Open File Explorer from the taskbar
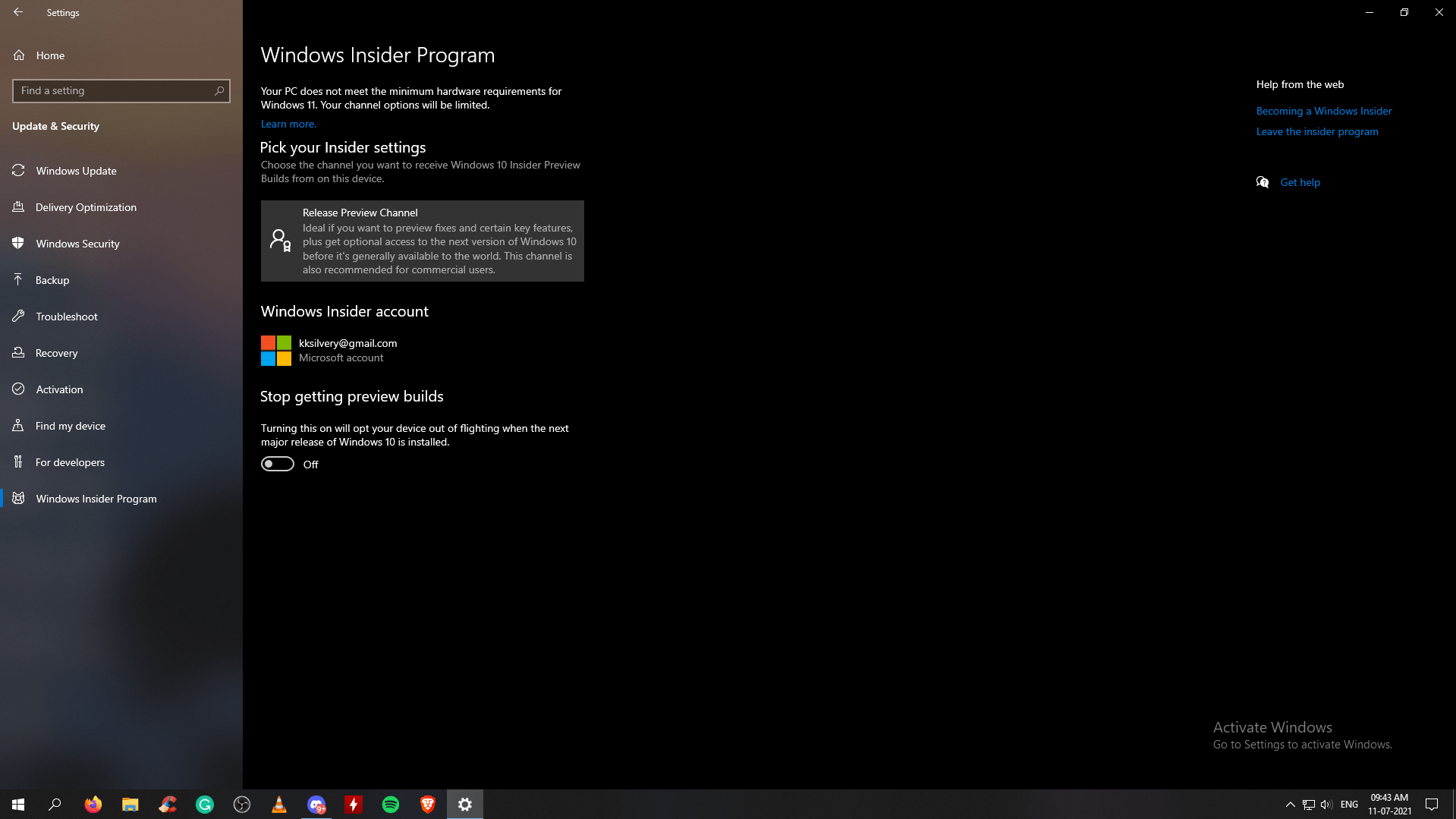 click(130, 805)
